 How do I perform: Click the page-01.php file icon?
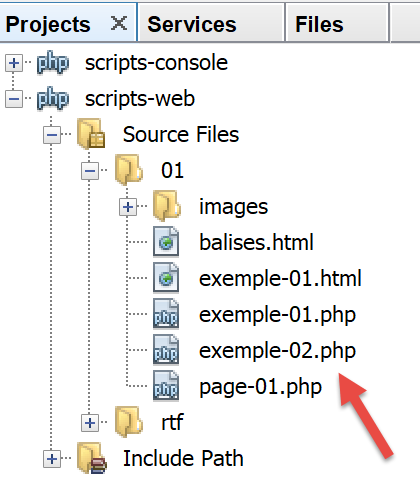pos(166,386)
